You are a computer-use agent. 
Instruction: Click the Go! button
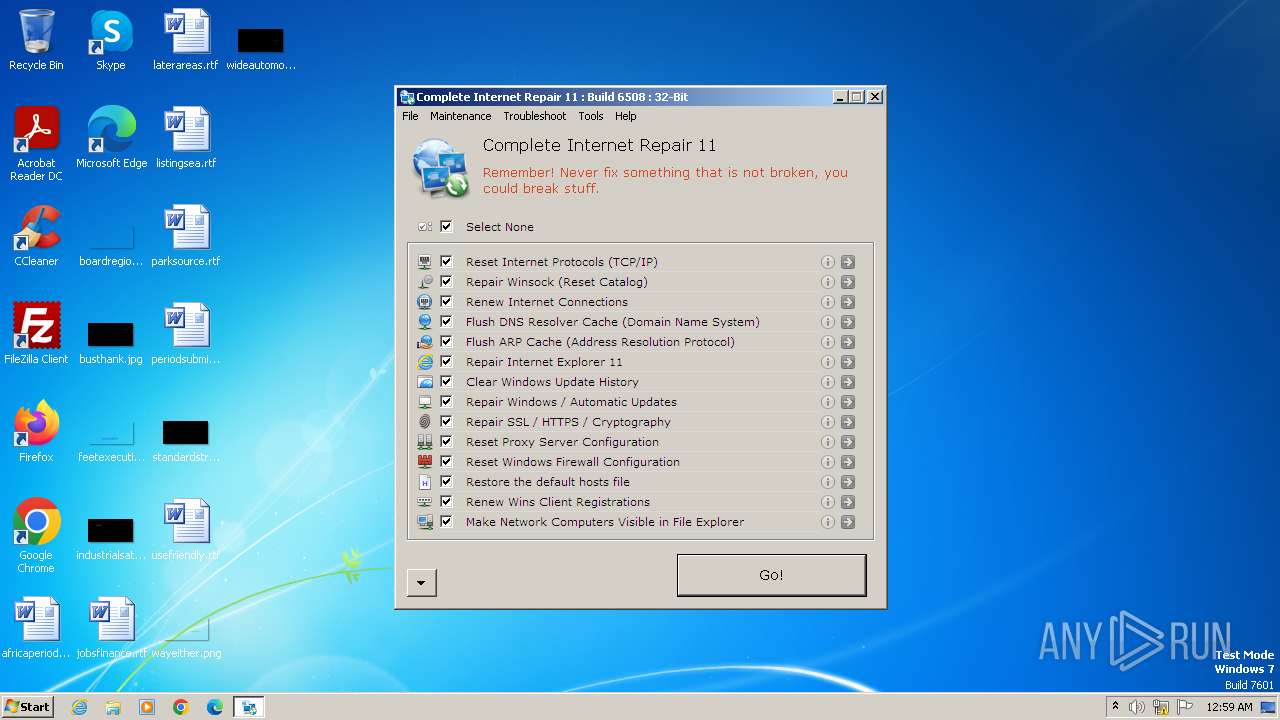[x=771, y=575]
